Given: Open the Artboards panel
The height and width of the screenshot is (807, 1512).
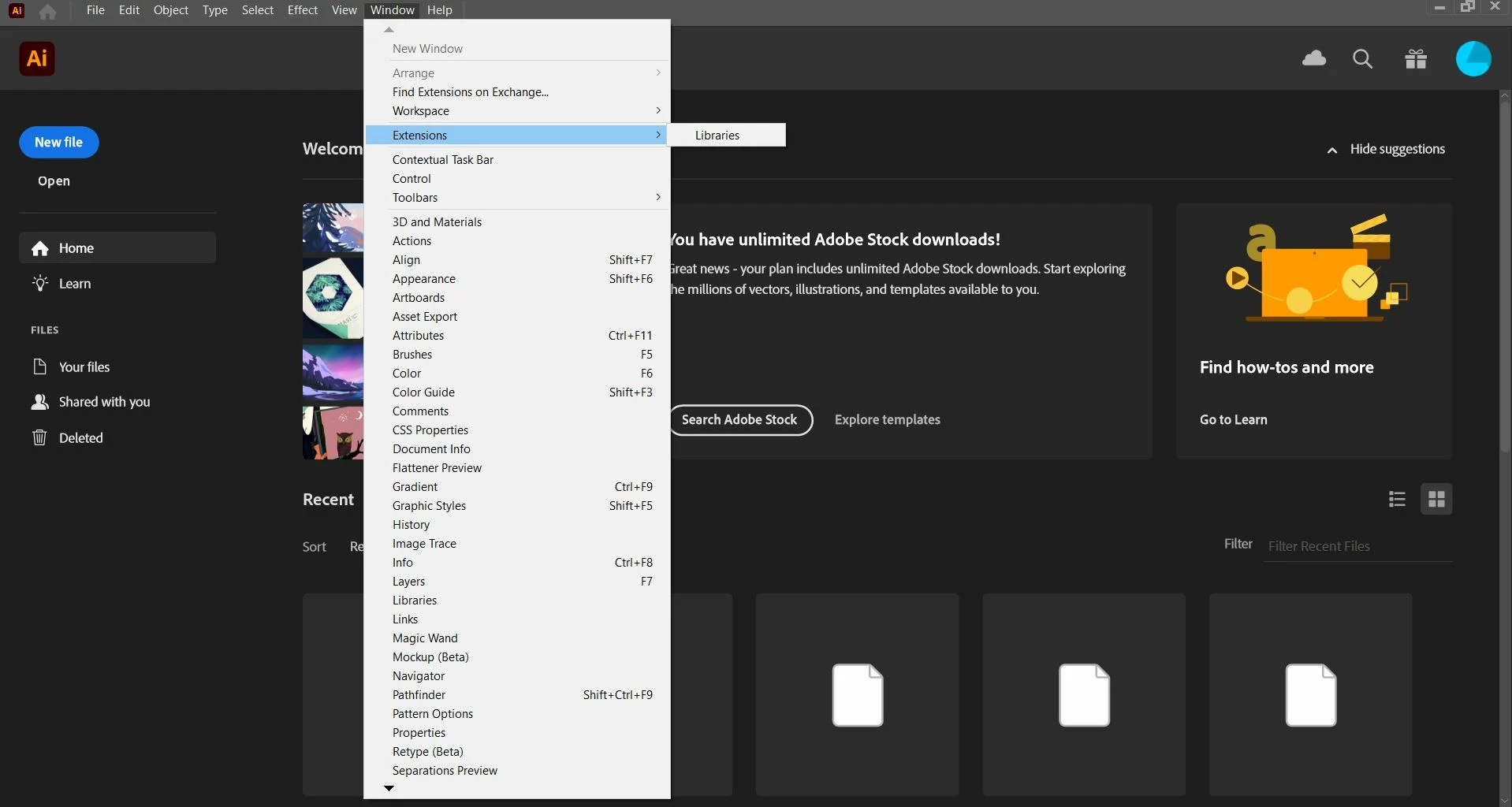Looking at the screenshot, I should (517, 298).
